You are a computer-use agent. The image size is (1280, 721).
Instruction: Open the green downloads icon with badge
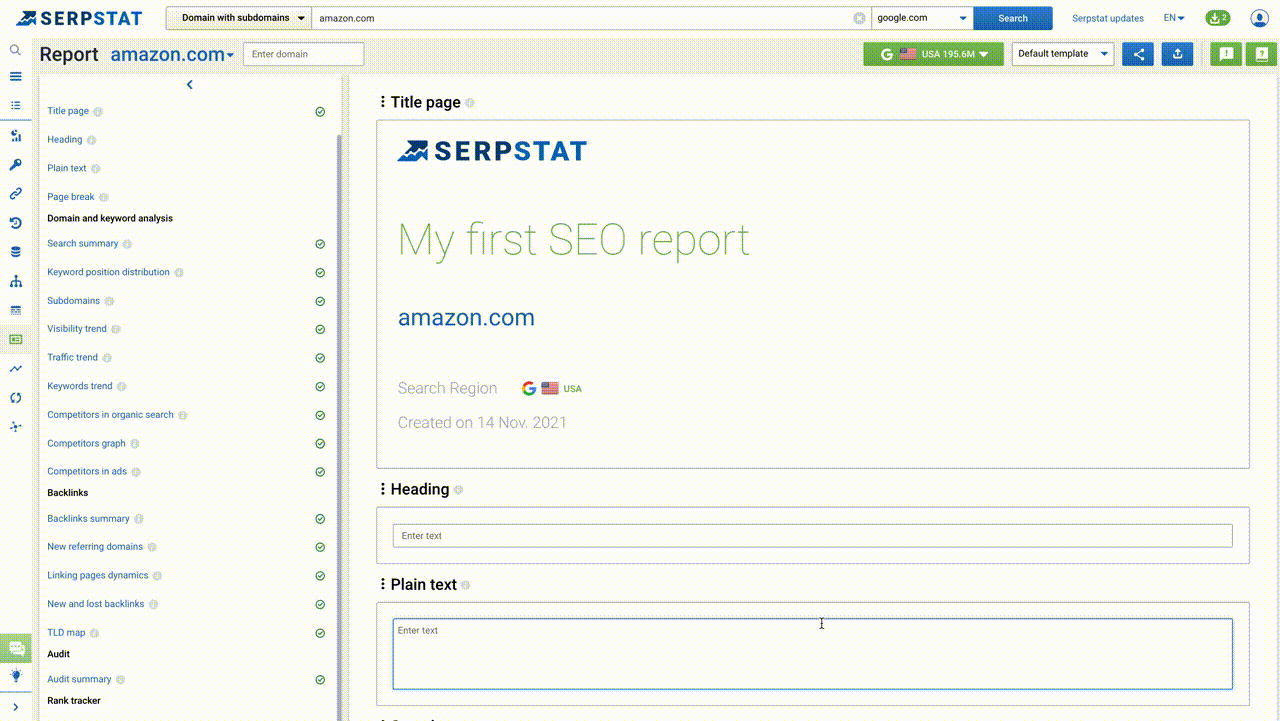pyautogui.click(x=1217, y=18)
